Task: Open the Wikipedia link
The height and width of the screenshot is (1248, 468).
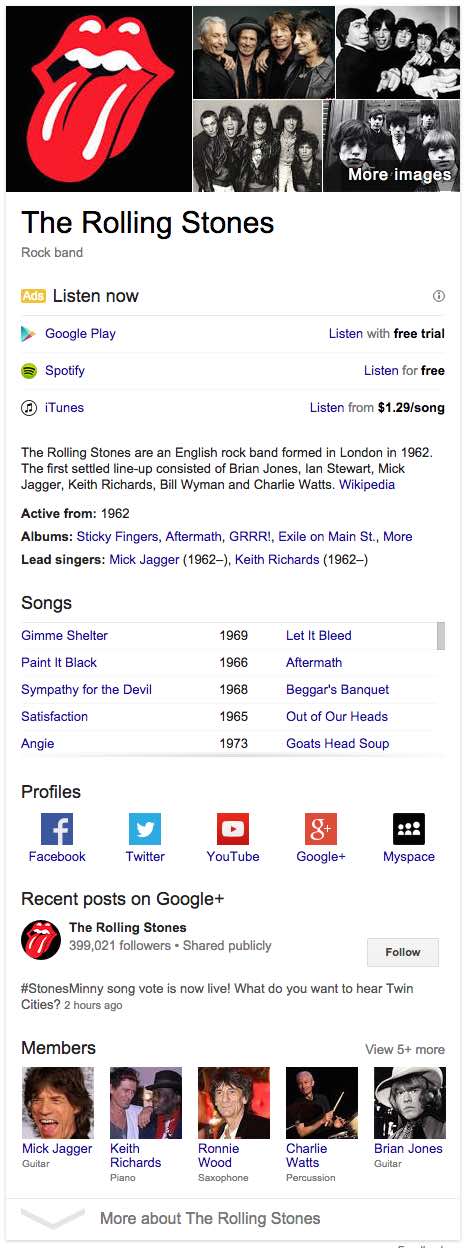Action: coord(367,485)
